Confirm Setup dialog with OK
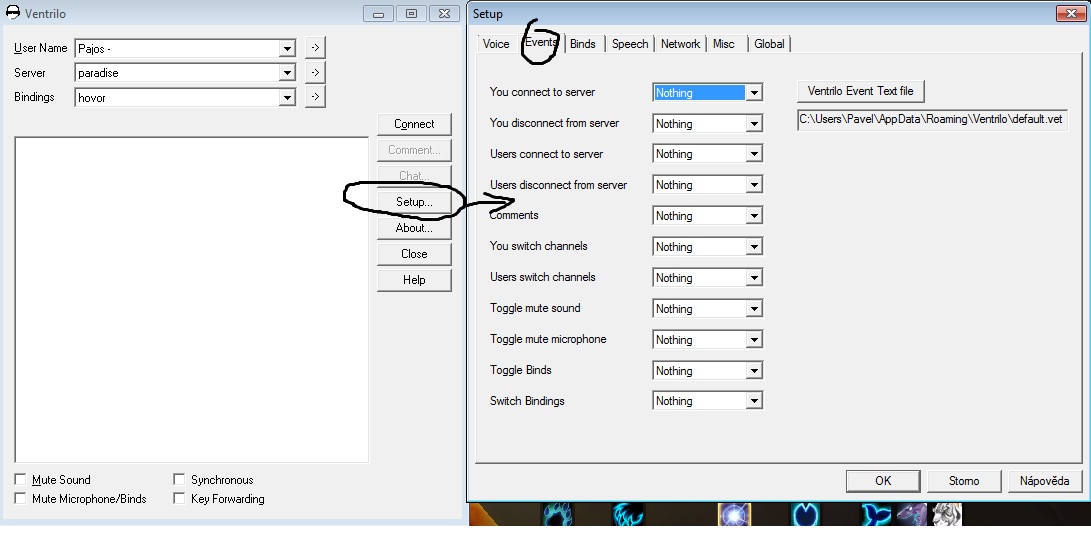Image resolution: width=1091 pixels, height=535 pixels. tap(883, 481)
